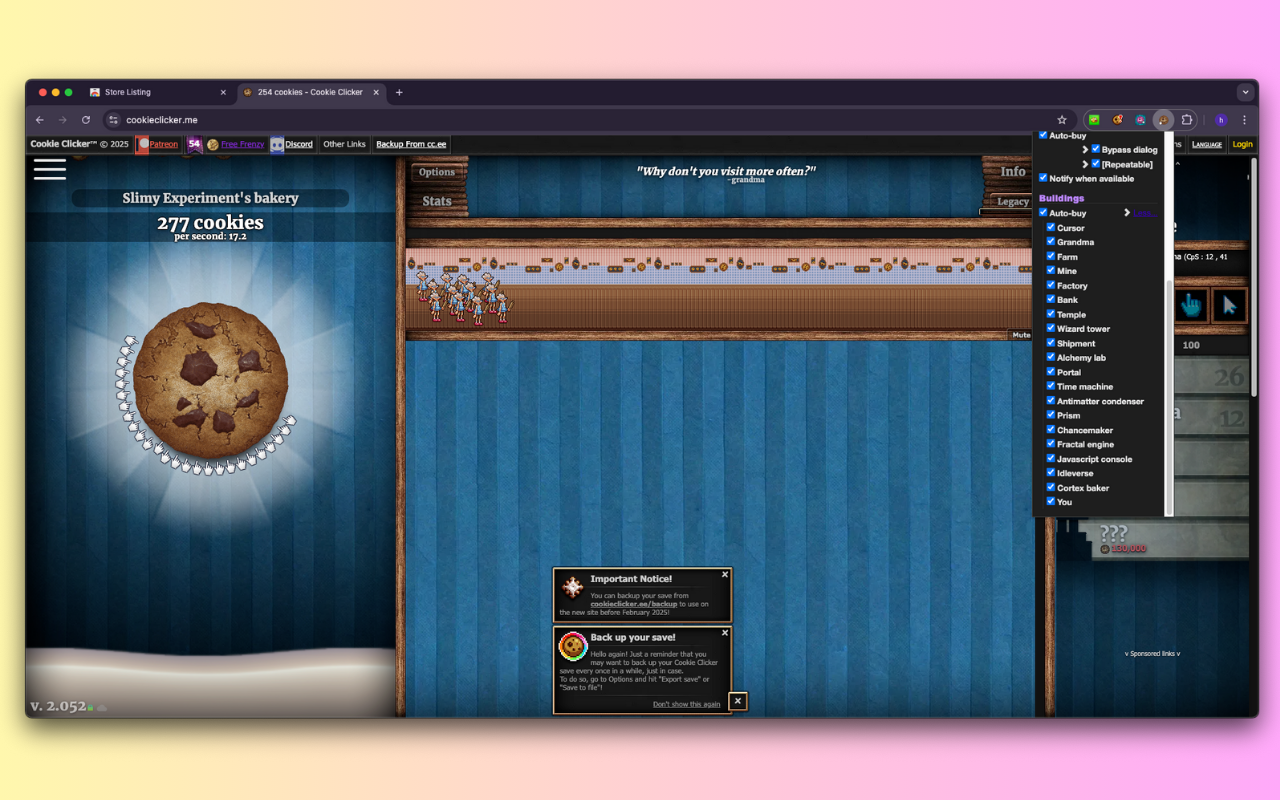Click the Backup From cc.ee button
This screenshot has height=800, width=1280.
[x=410, y=144]
